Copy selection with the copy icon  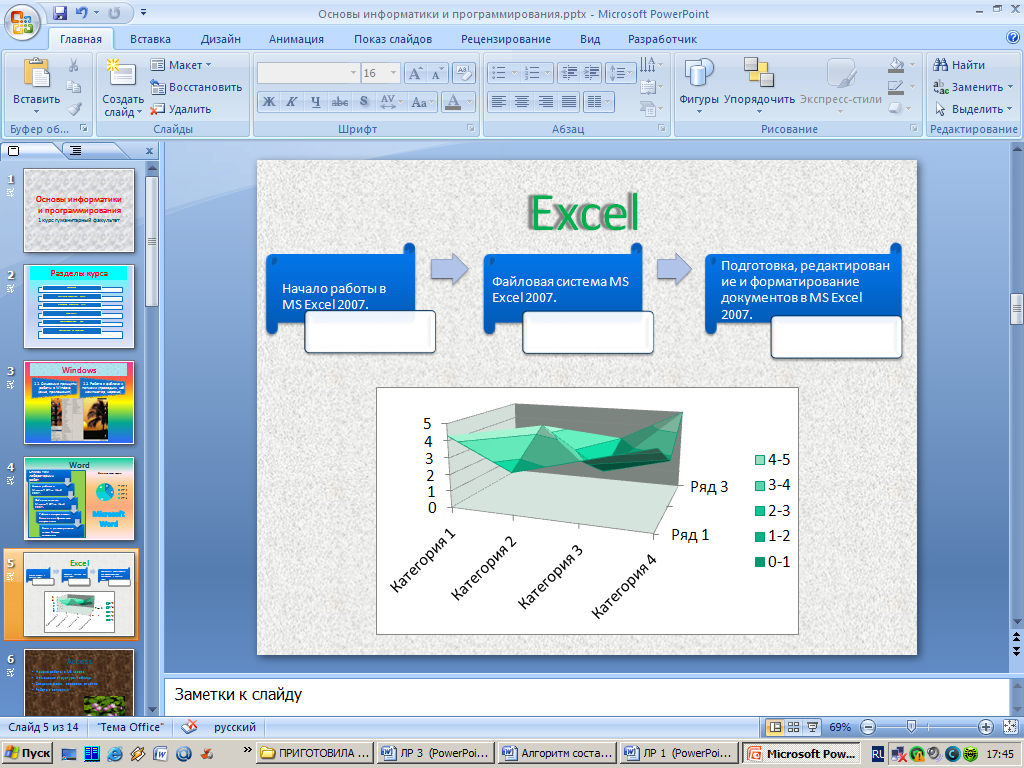[74, 87]
